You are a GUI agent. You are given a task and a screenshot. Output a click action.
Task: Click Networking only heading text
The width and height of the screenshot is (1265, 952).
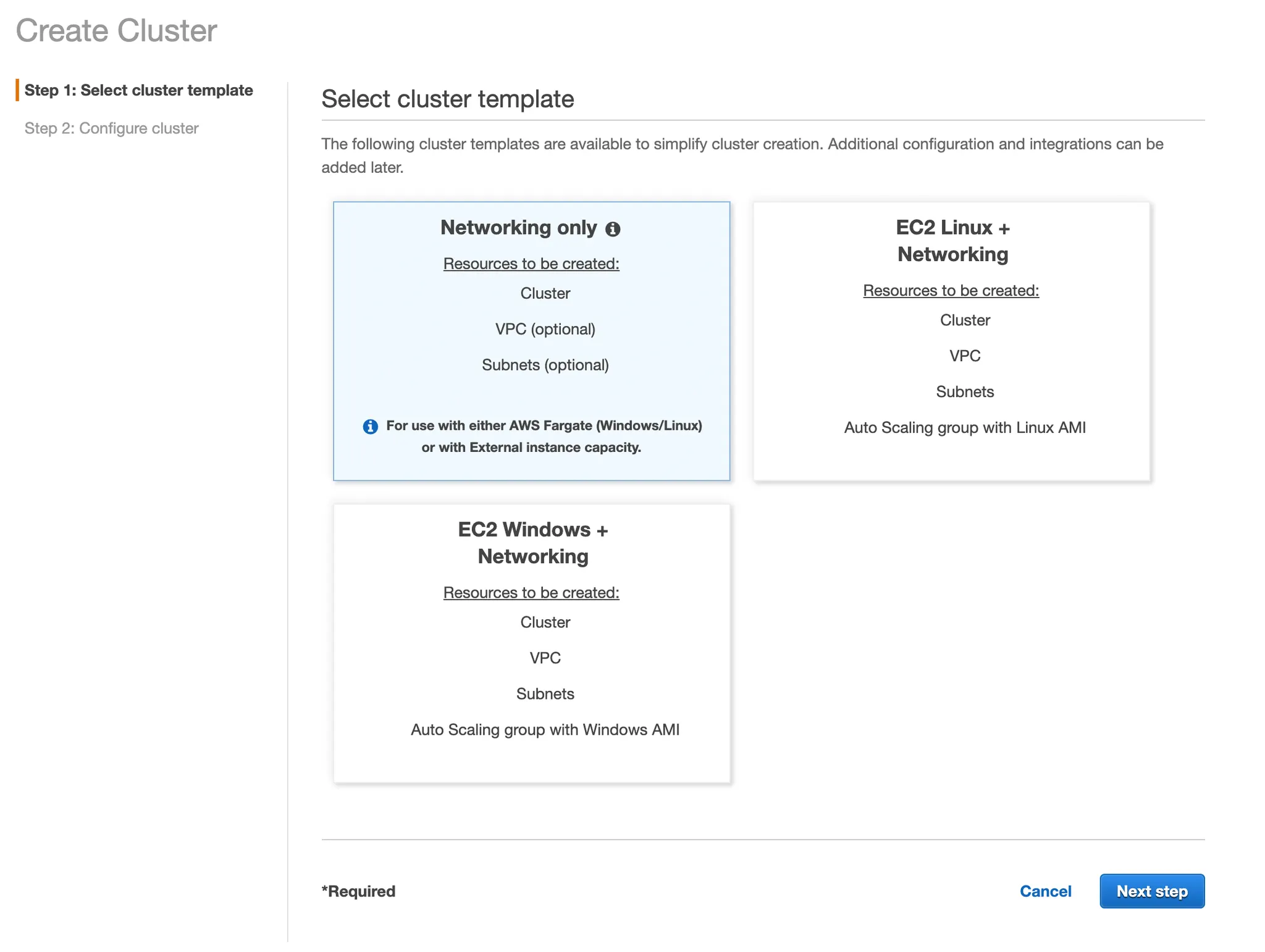click(518, 228)
